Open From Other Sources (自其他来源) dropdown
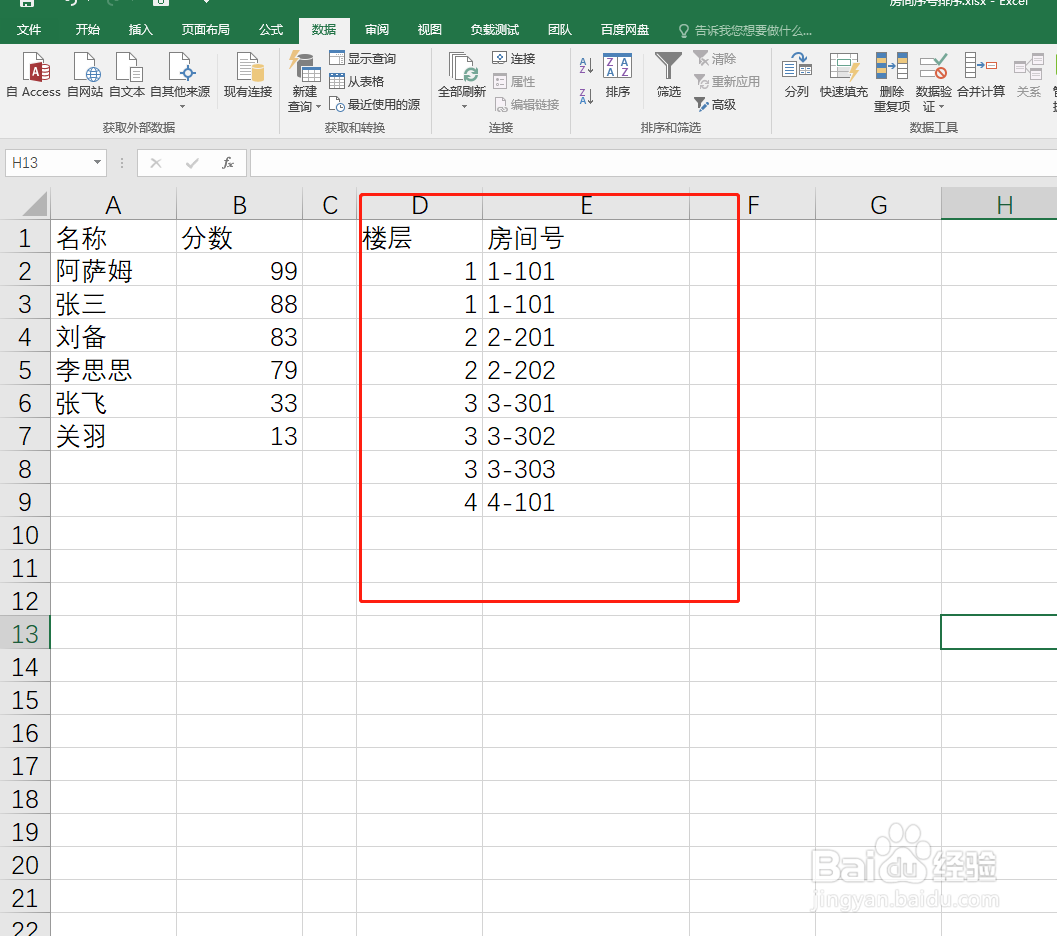This screenshot has height=936, width=1057. point(180,80)
